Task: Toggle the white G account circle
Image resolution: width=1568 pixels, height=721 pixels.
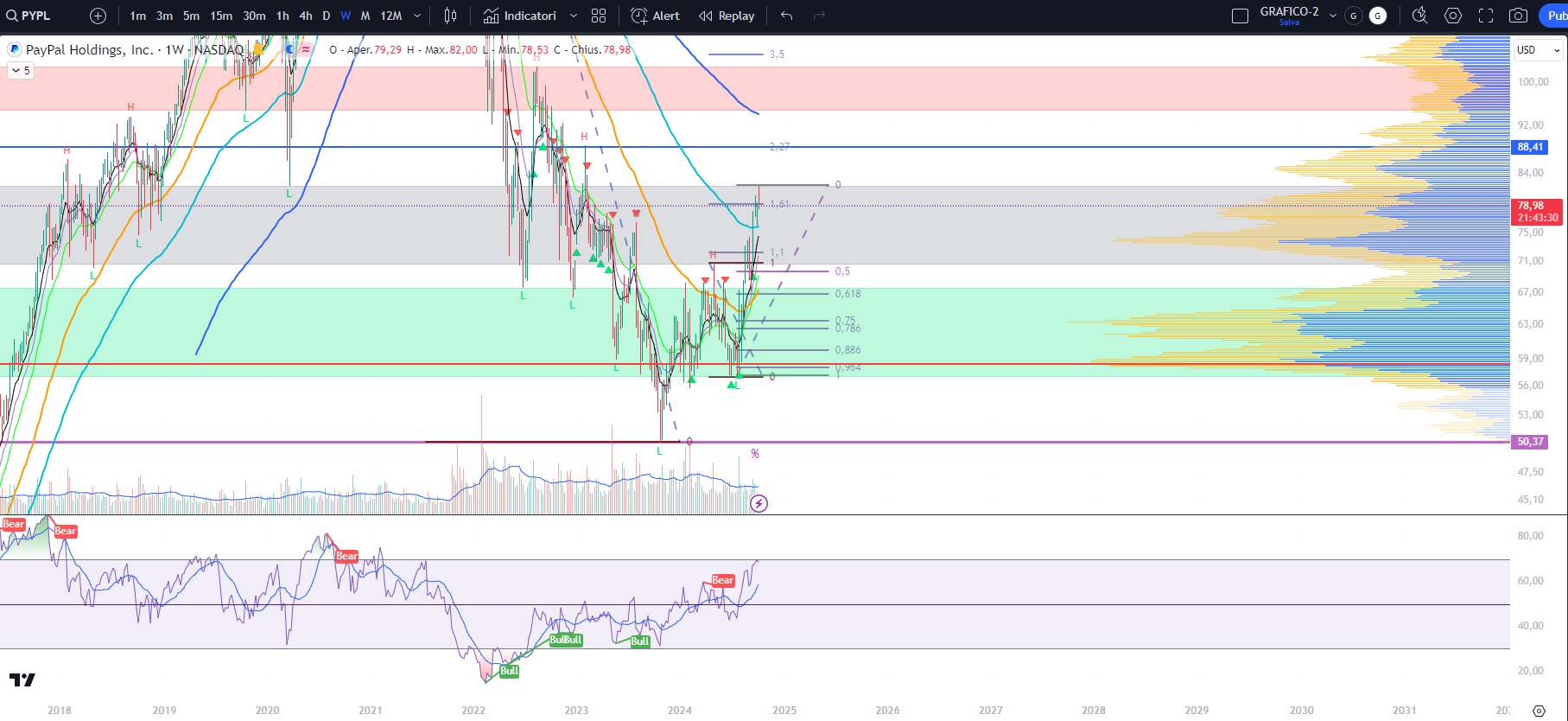Action: point(1378,16)
